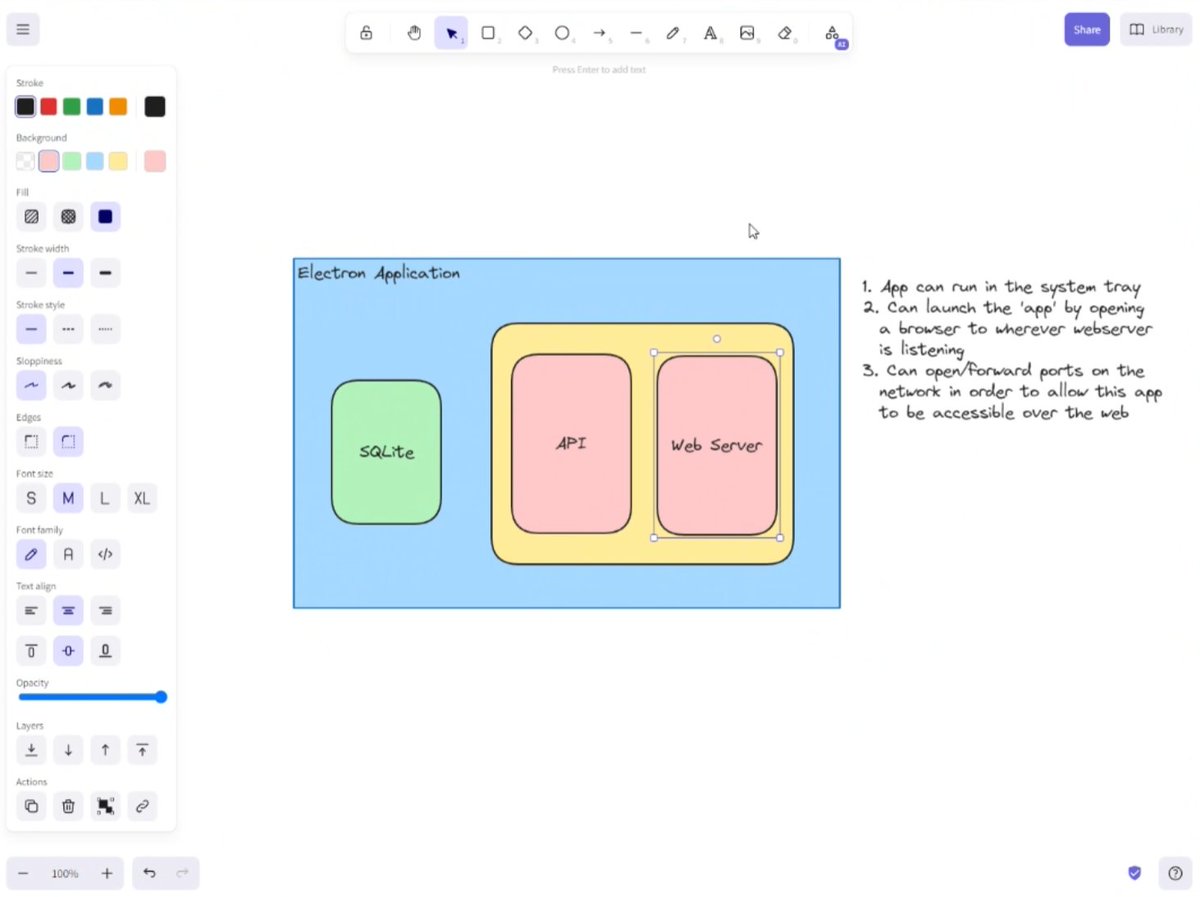Viewport: 1200px width, 897px height.
Task: Choose the normal font family
Action: (68, 554)
